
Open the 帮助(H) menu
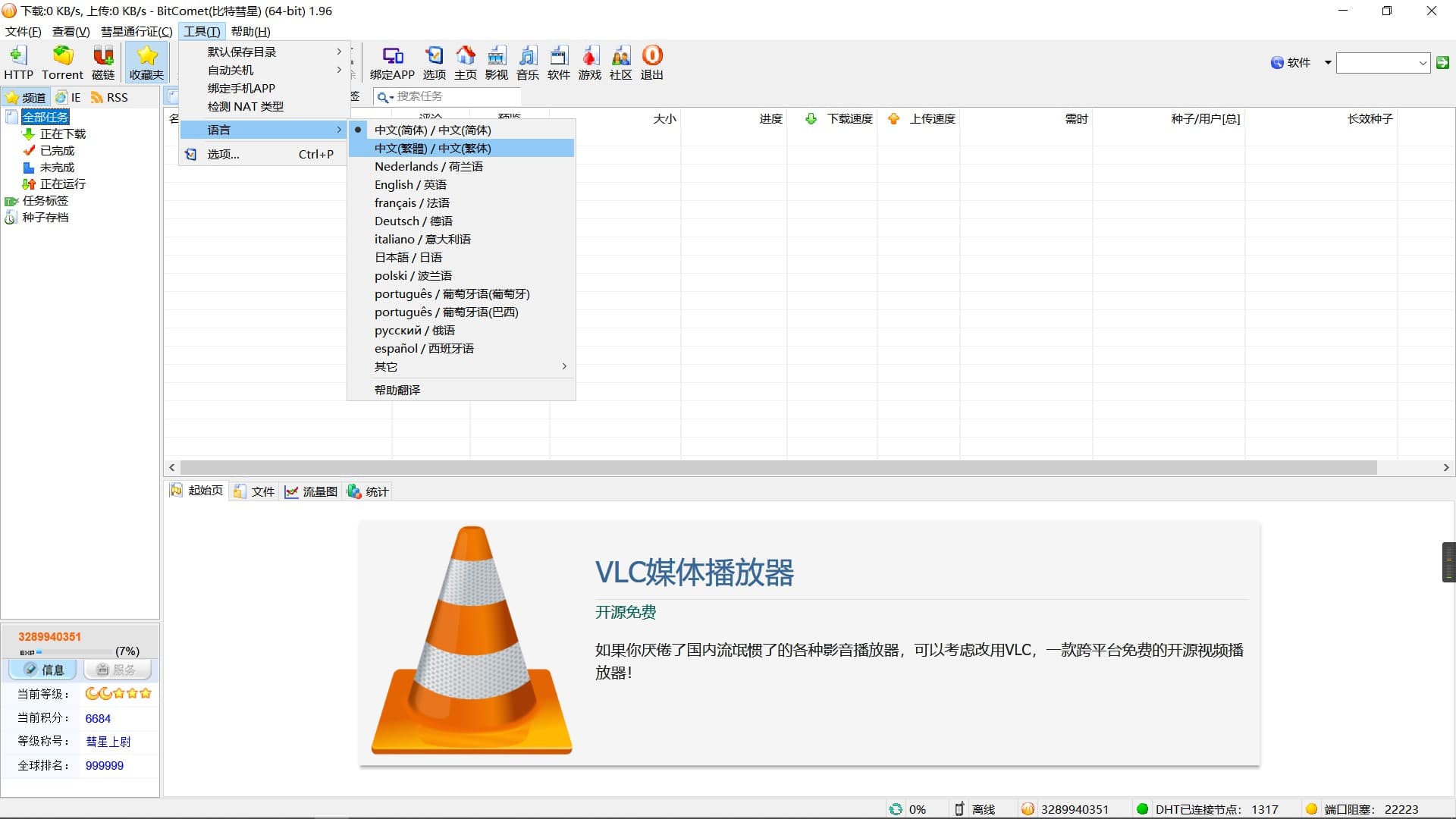(250, 31)
